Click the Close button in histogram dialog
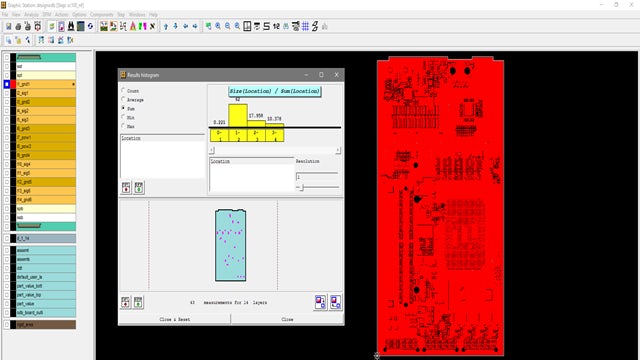Screen dimensions: 640x360 coord(287,319)
